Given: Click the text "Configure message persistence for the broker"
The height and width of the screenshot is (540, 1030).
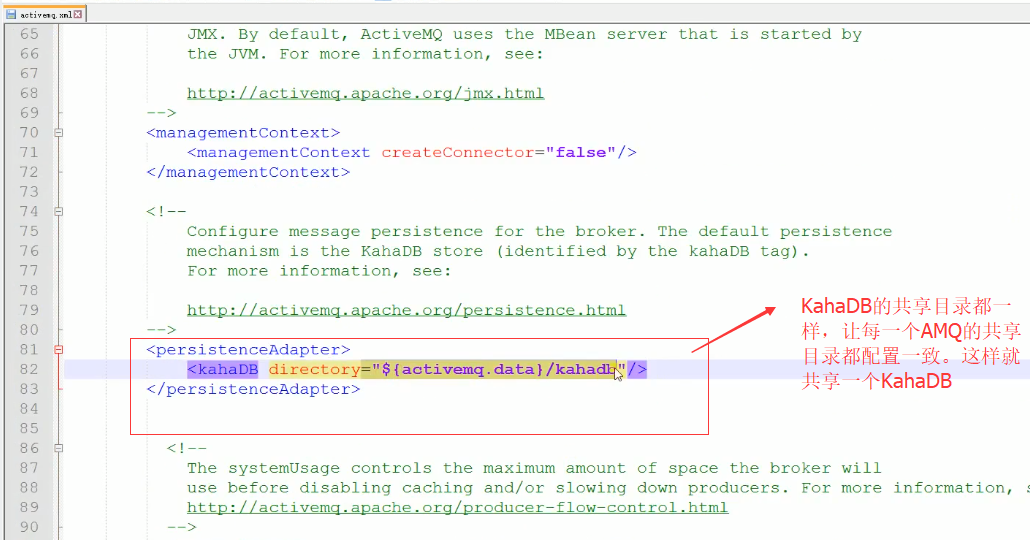Looking at the screenshot, I should (411, 231).
